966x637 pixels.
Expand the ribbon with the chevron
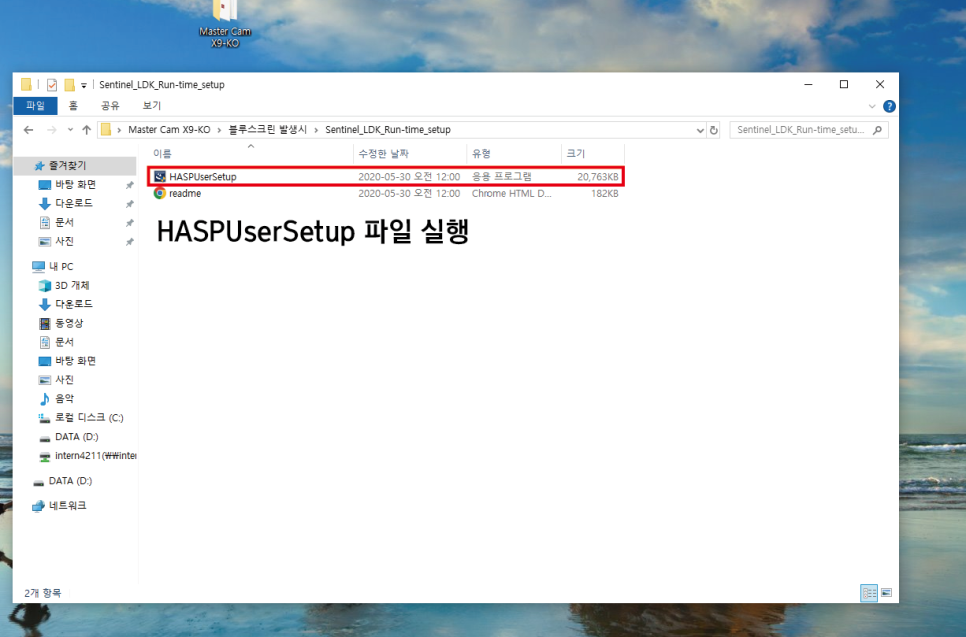click(872, 106)
